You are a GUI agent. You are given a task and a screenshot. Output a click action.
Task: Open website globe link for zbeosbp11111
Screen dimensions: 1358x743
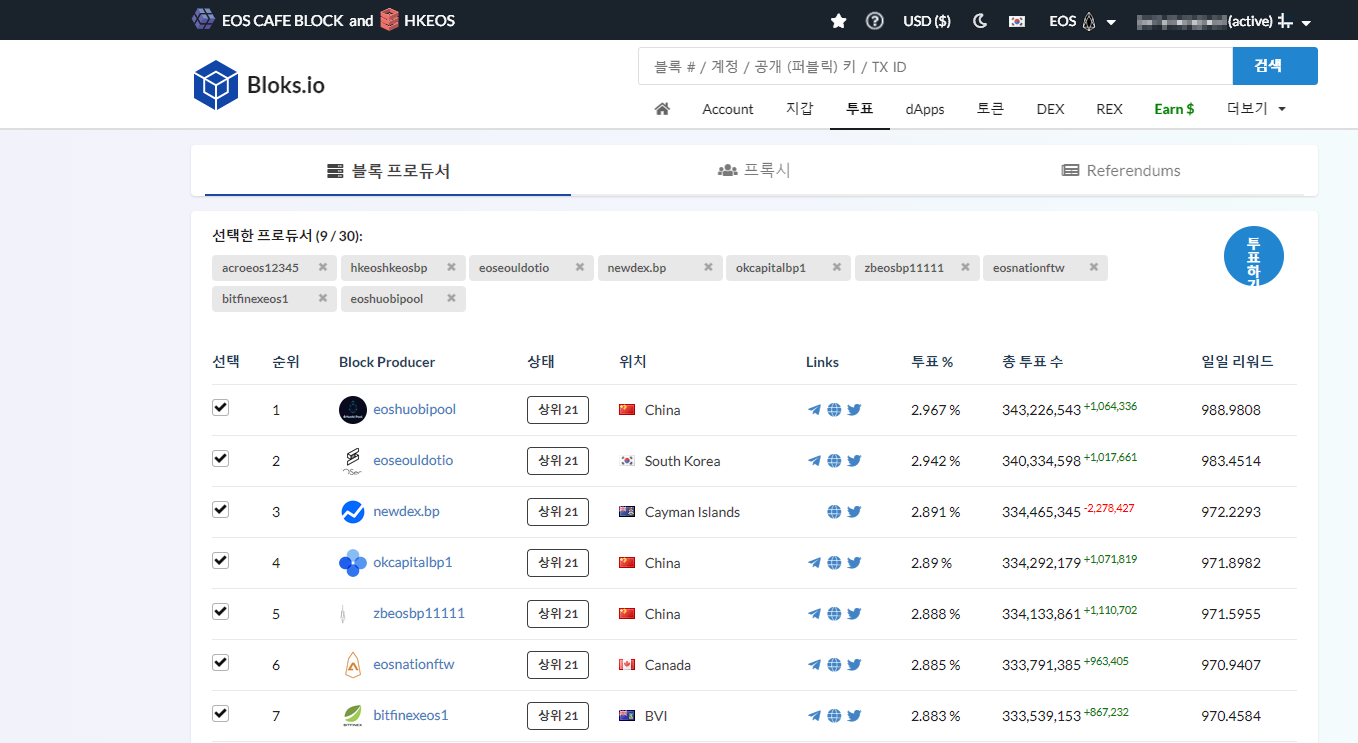pos(834,614)
